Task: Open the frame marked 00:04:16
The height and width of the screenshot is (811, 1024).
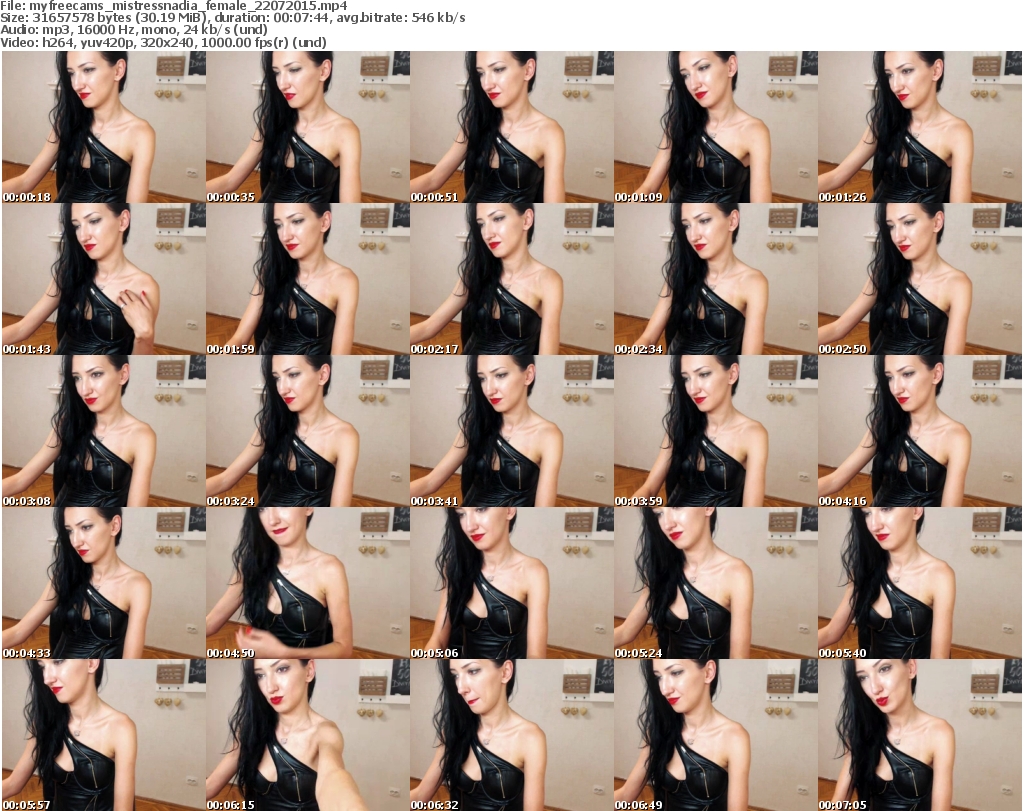Action: (920, 431)
